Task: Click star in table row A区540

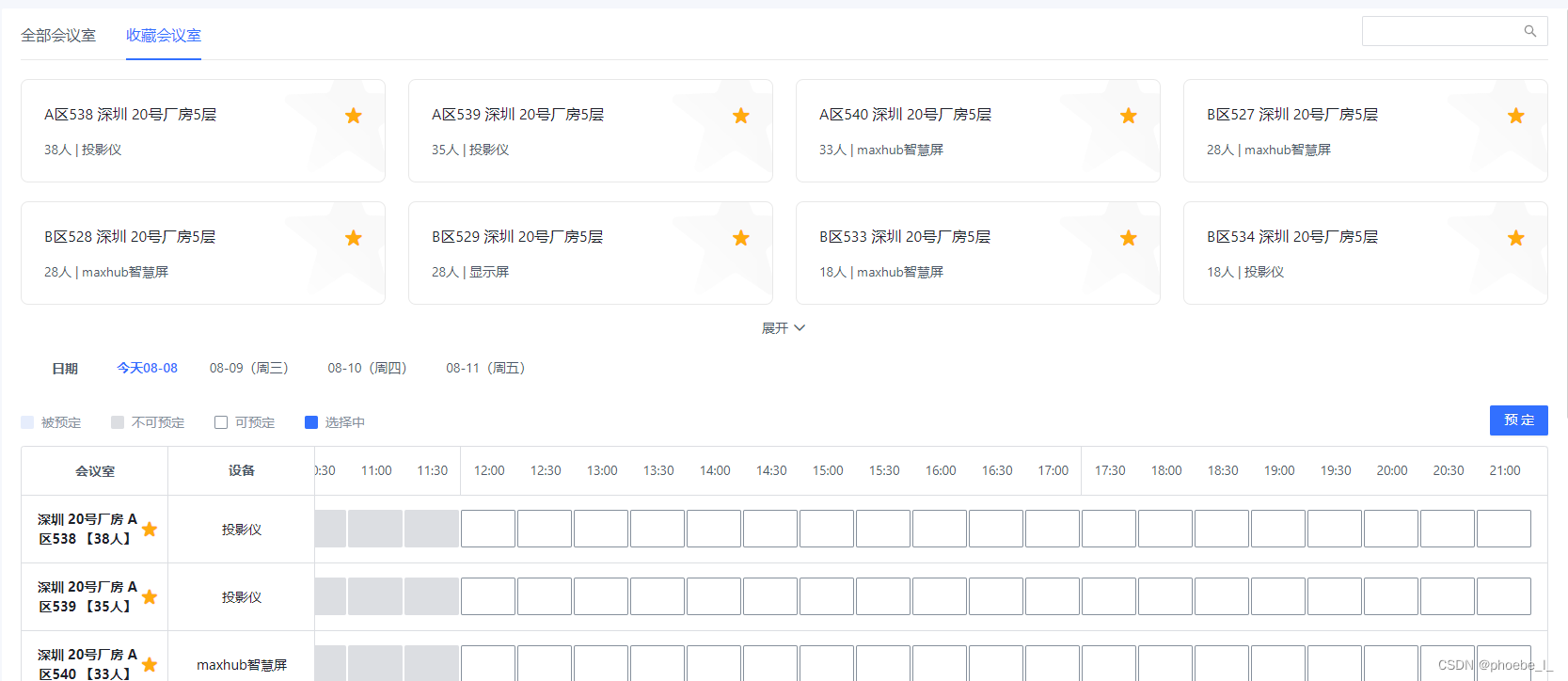Action: [150, 665]
